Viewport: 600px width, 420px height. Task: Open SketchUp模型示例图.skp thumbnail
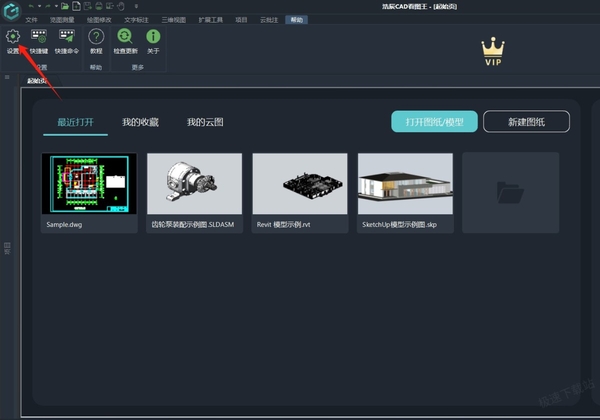tap(405, 184)
